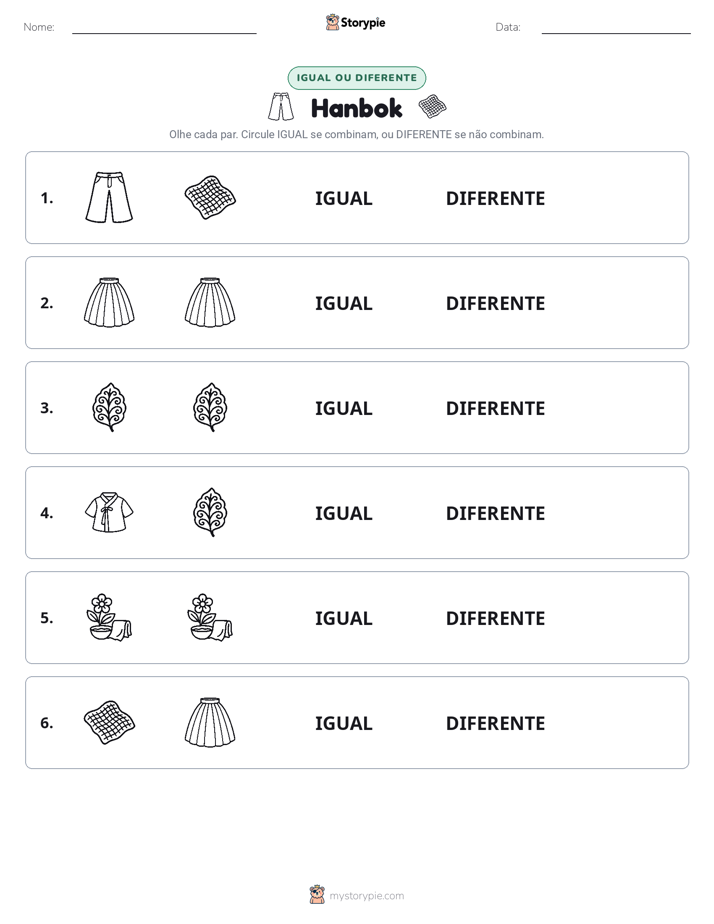
Task: Click the checkered cloth icon in row 6
Action: point(109,722)
